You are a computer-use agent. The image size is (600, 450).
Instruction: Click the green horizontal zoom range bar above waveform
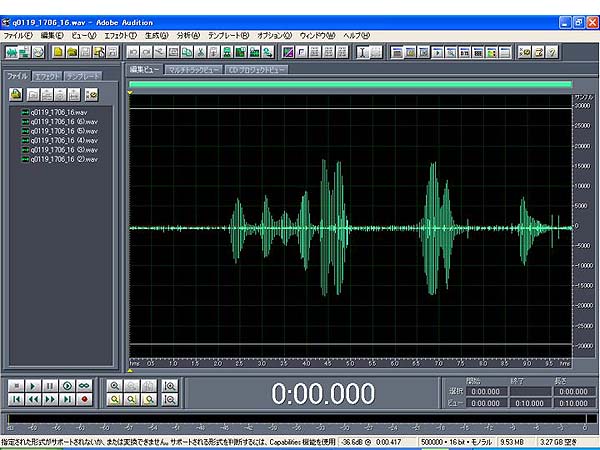point(351,84)
